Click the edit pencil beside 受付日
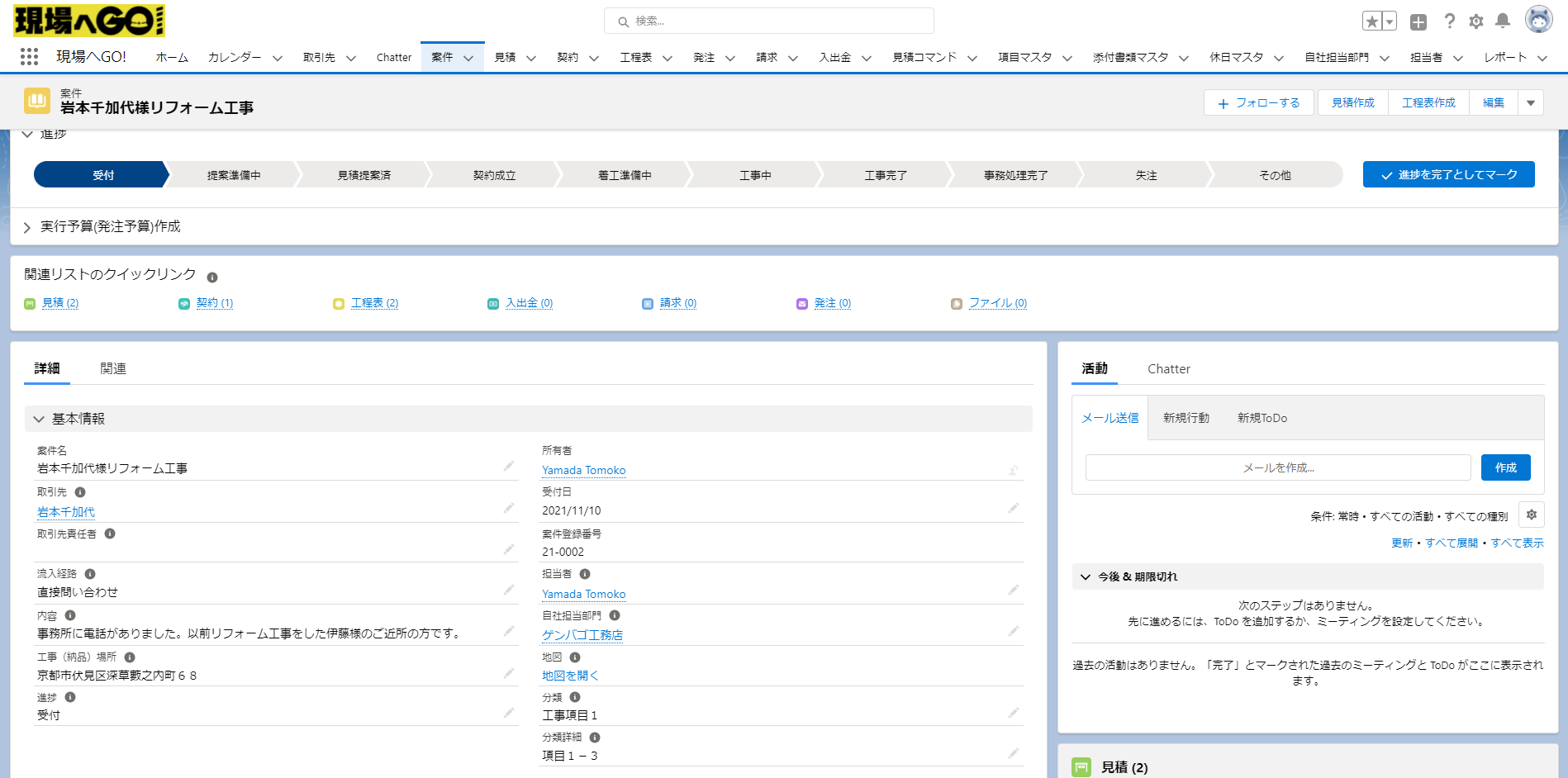Image resolution: width=1568 pixels, height=778 pixels. 1014,508
